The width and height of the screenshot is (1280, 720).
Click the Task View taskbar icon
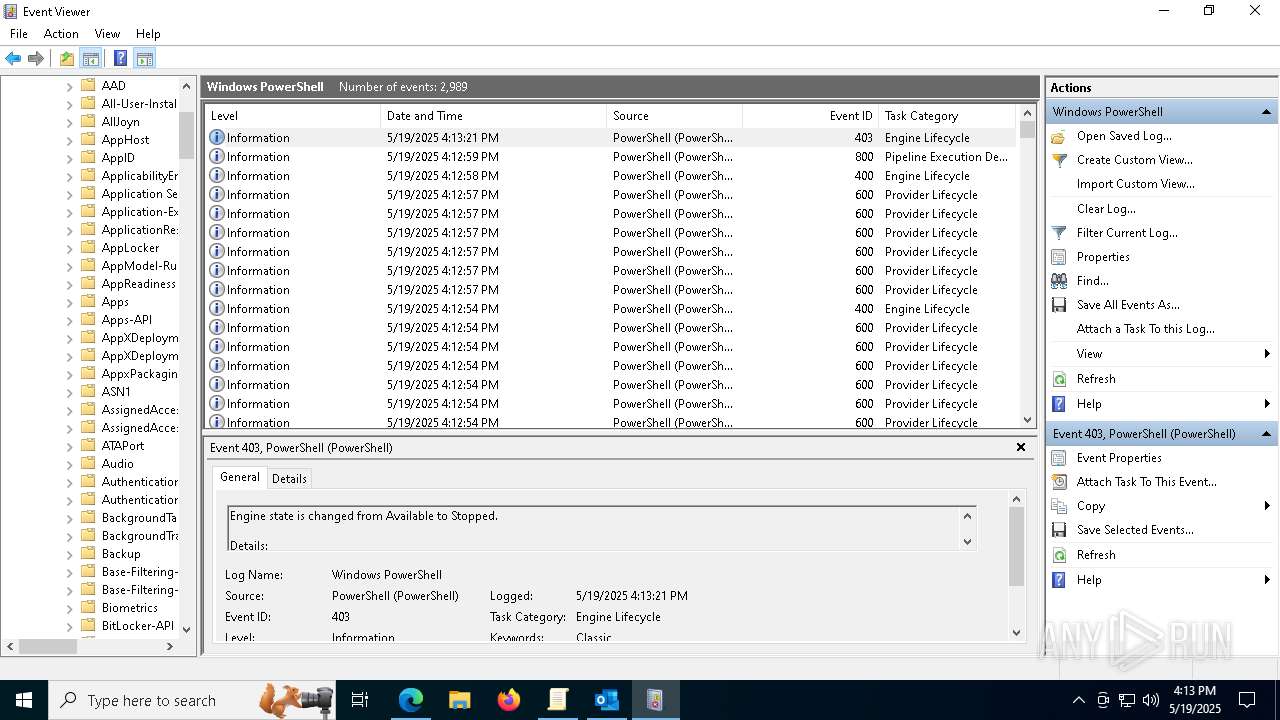pyautogui.click(x=360, y=700)
